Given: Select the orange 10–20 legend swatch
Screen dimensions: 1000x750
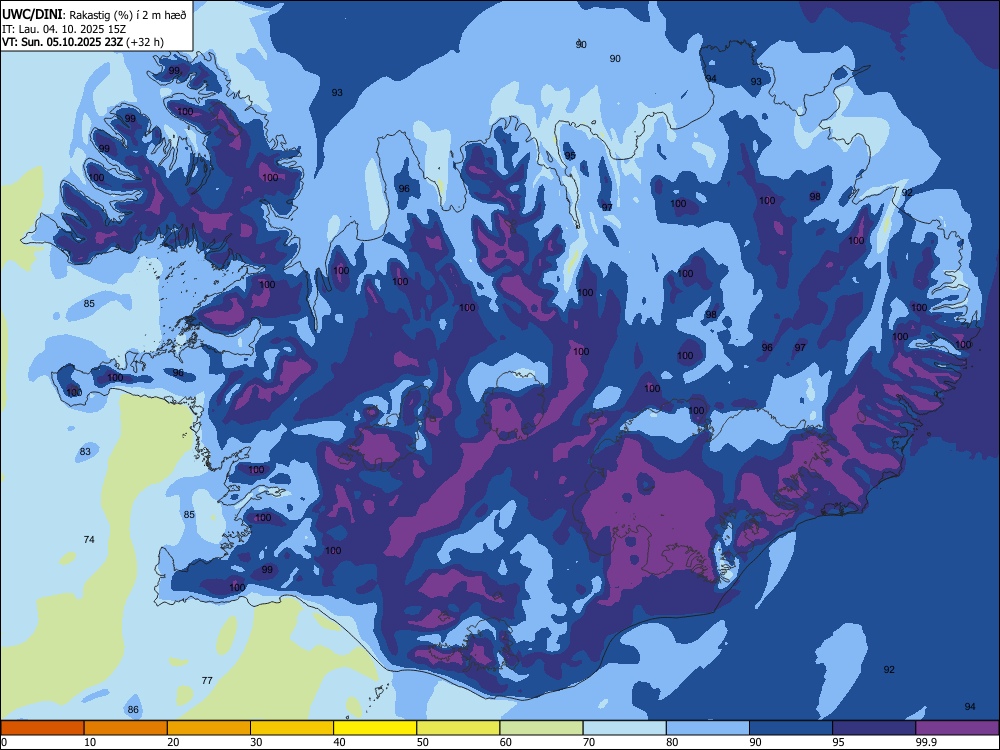Looking at the screenshot, I should point(126,728).
